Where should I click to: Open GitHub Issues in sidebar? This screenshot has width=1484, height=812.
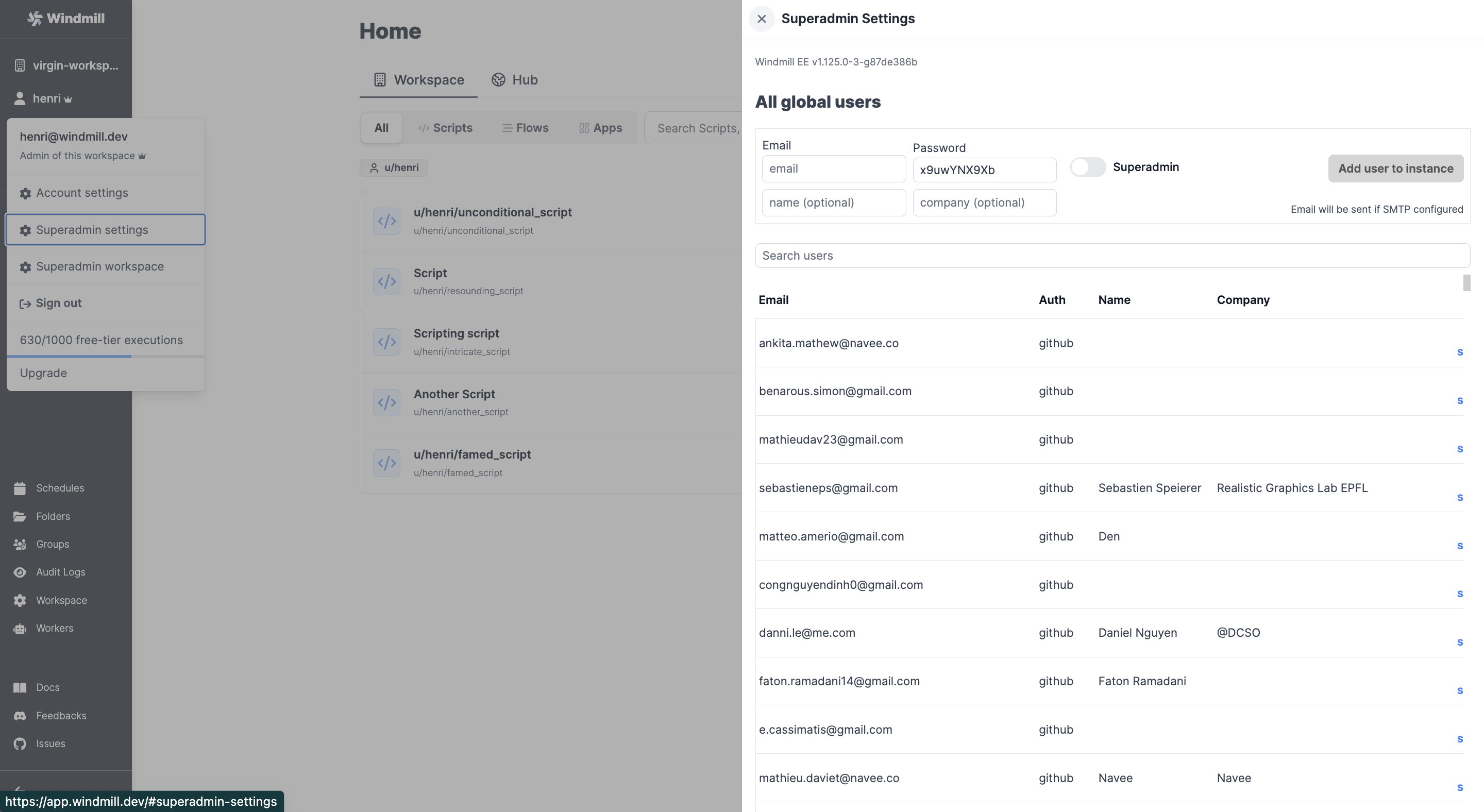pos(50,743)
